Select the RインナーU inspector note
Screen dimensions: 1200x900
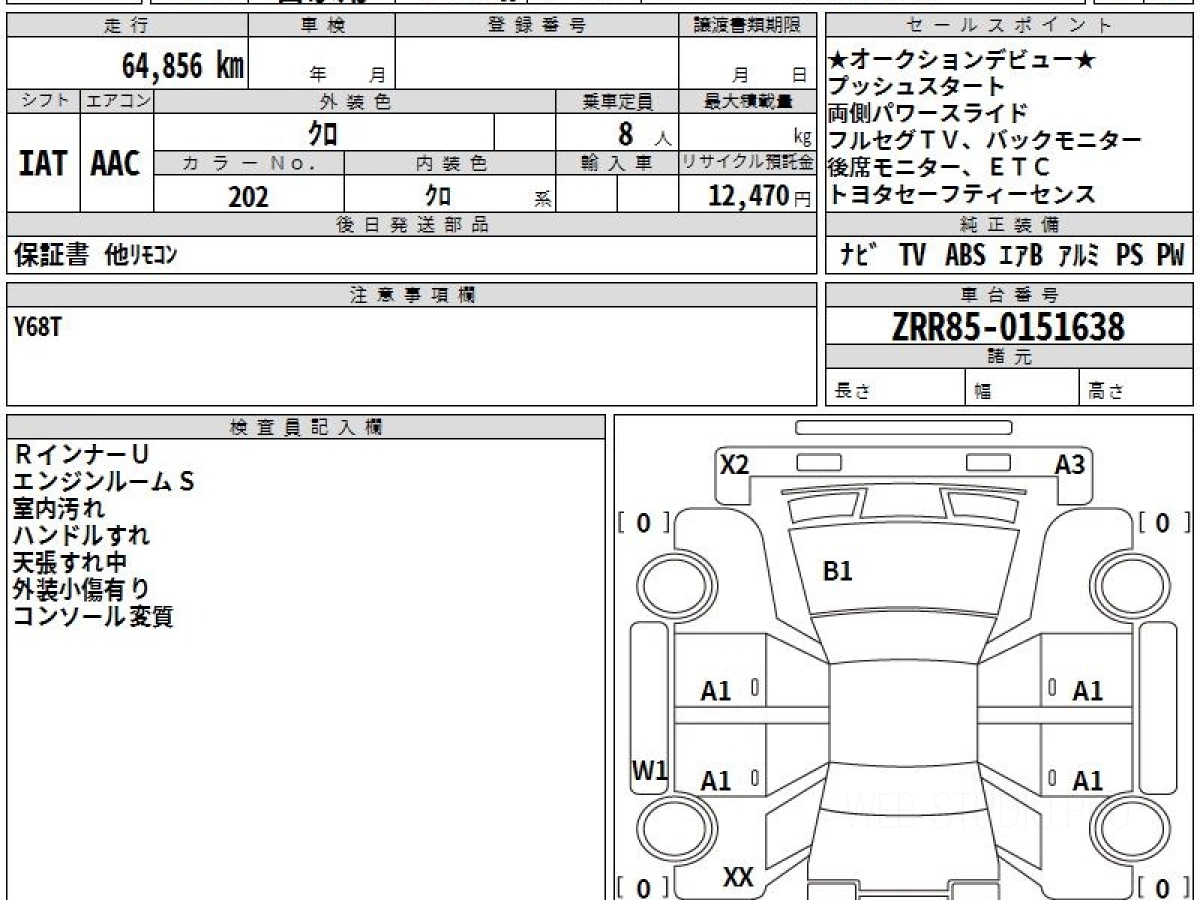(80, 455)
